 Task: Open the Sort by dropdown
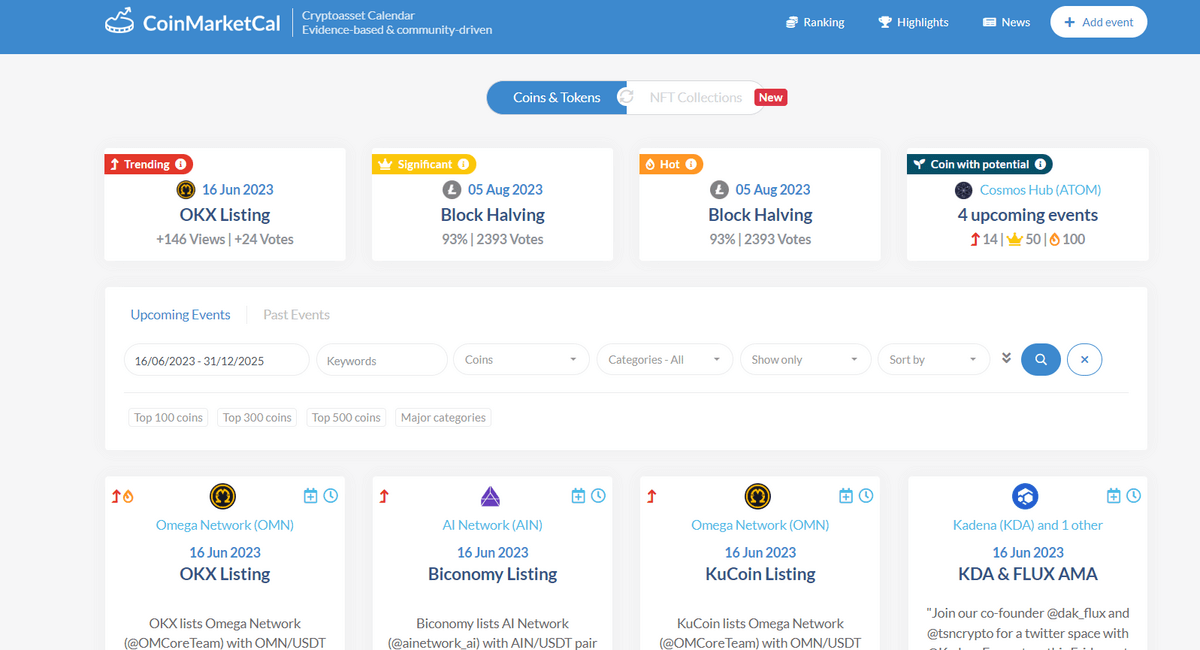[x=932, y=359]
